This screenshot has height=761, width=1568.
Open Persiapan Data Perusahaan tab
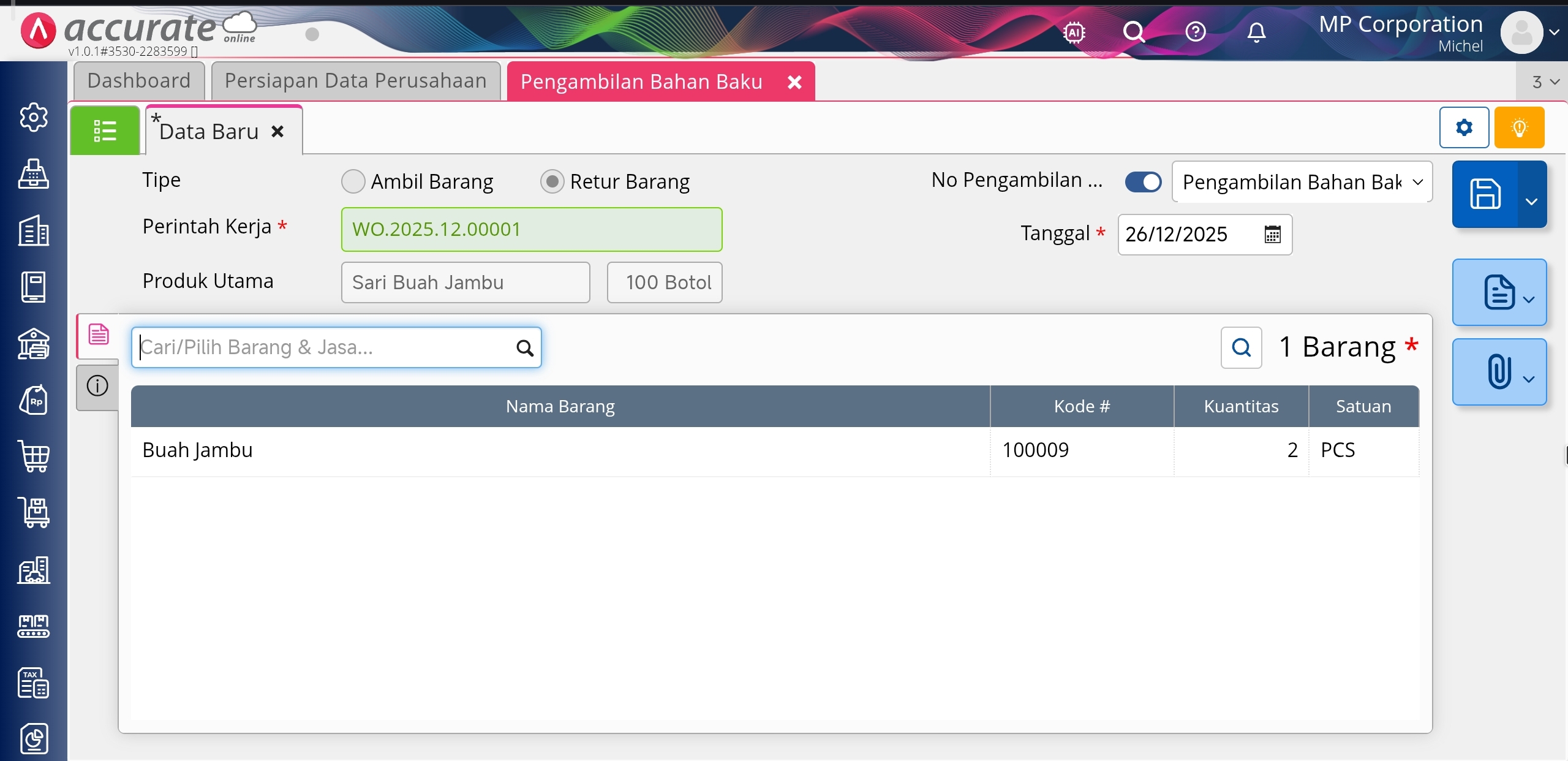click(x=355, y=81)
